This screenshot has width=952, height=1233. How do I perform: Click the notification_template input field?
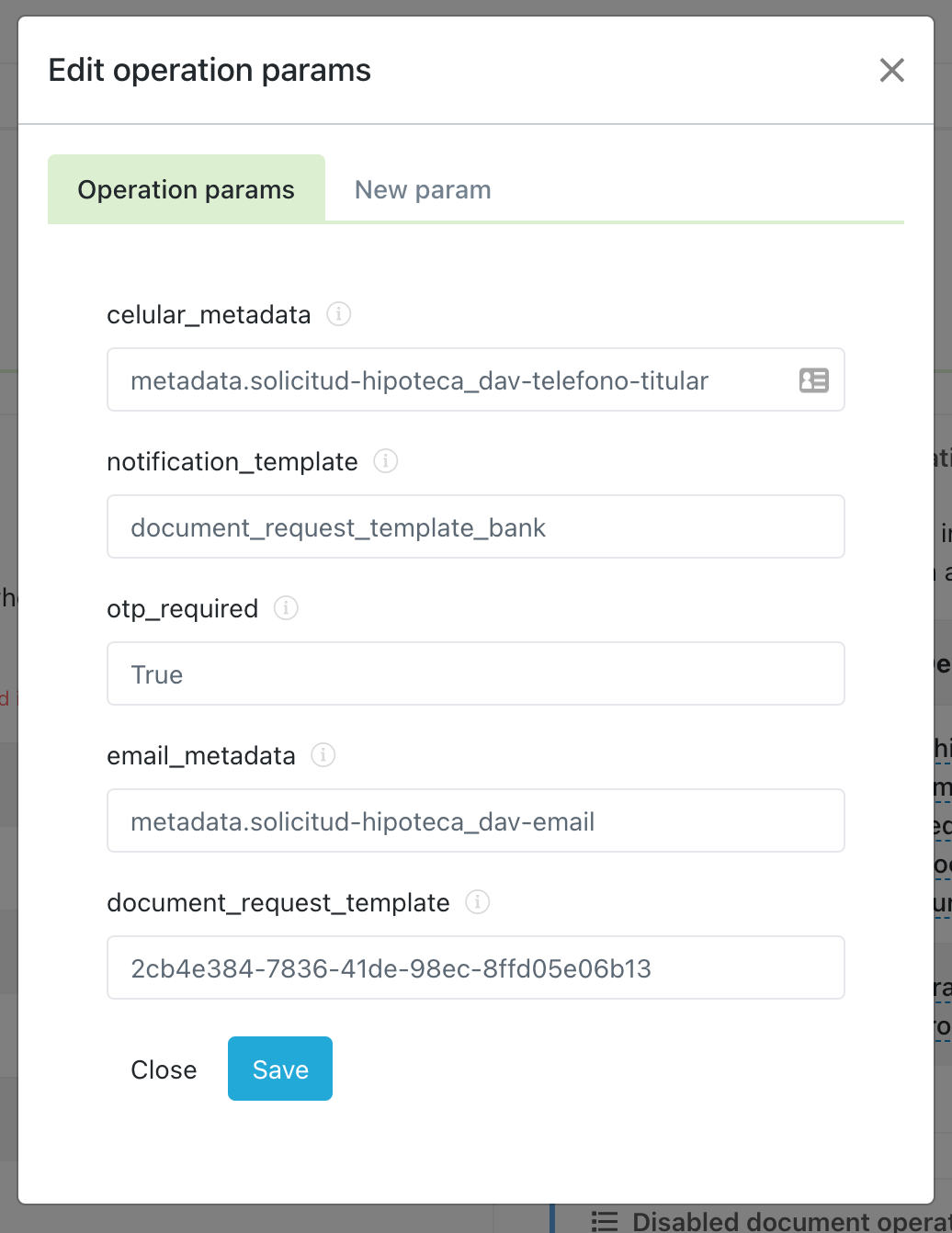(476, 527)
